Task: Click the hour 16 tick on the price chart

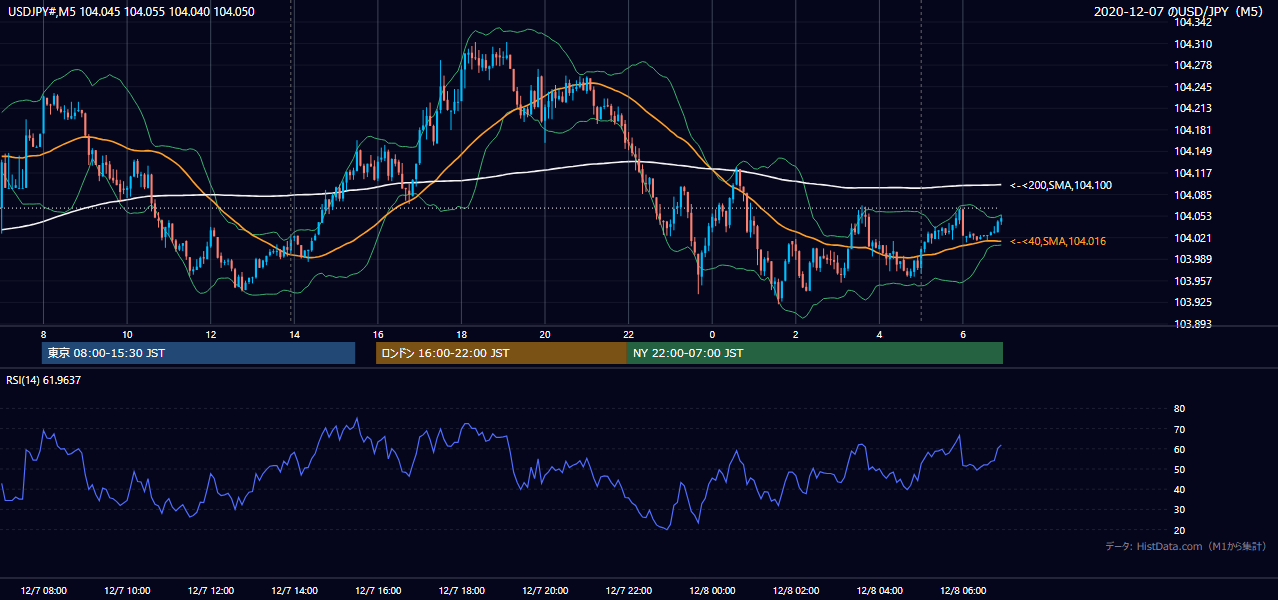Action: (377, 334)
